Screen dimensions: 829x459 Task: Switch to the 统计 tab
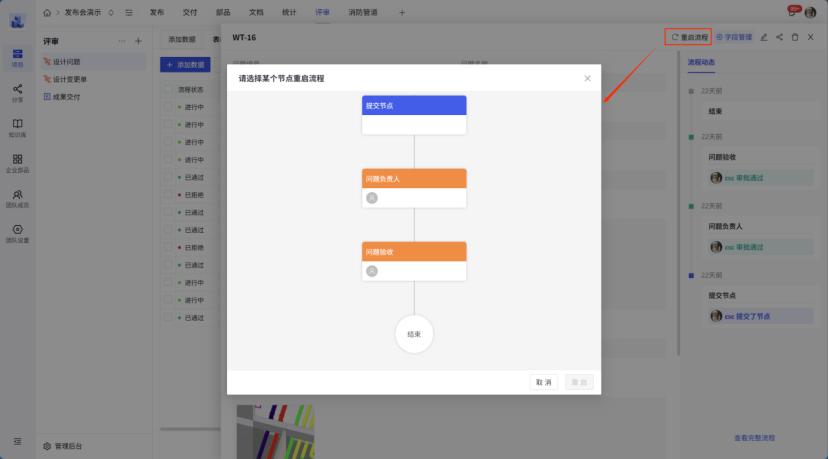pyautogui.click(x=289, y=12)
